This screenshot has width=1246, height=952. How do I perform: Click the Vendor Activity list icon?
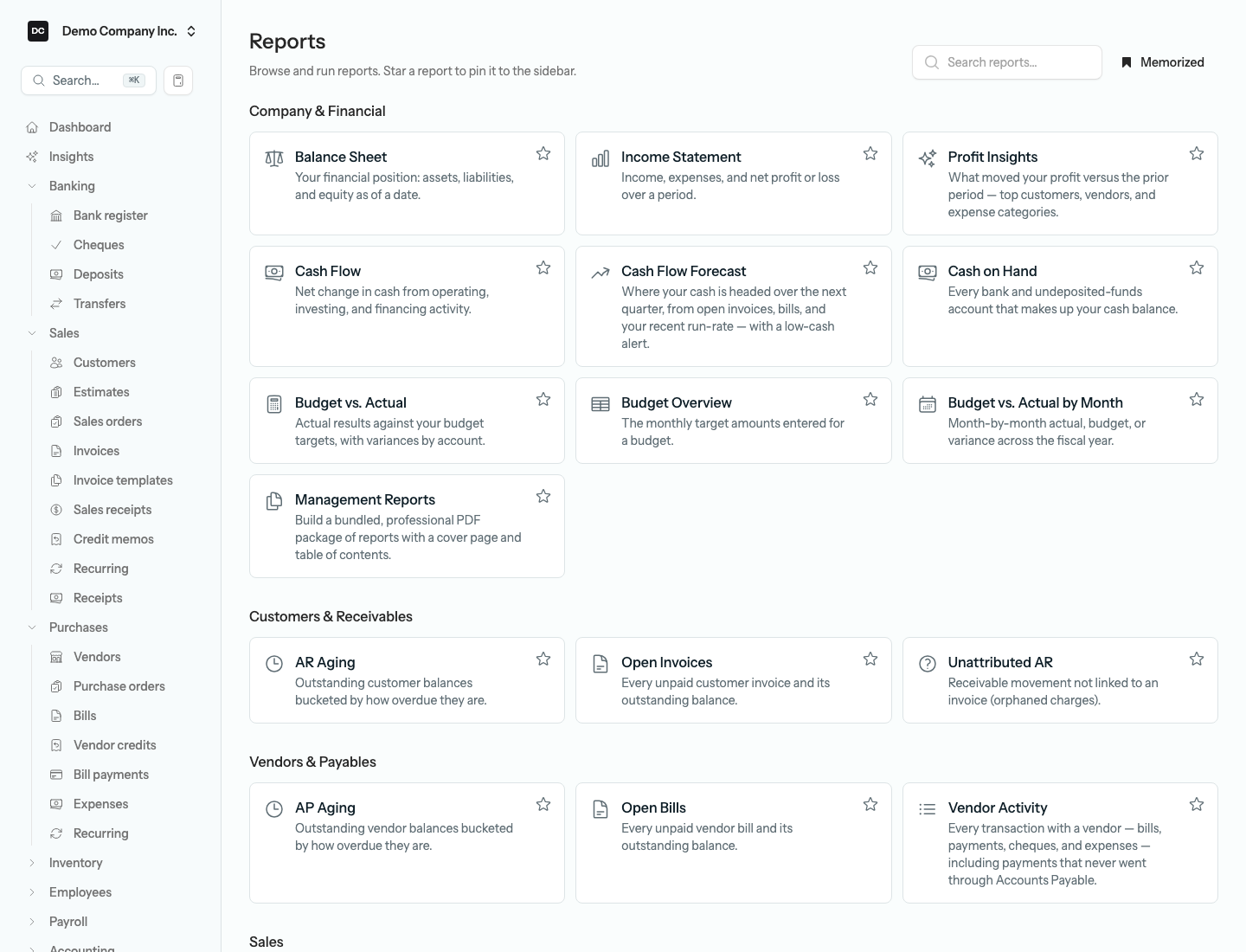(928, 809)
